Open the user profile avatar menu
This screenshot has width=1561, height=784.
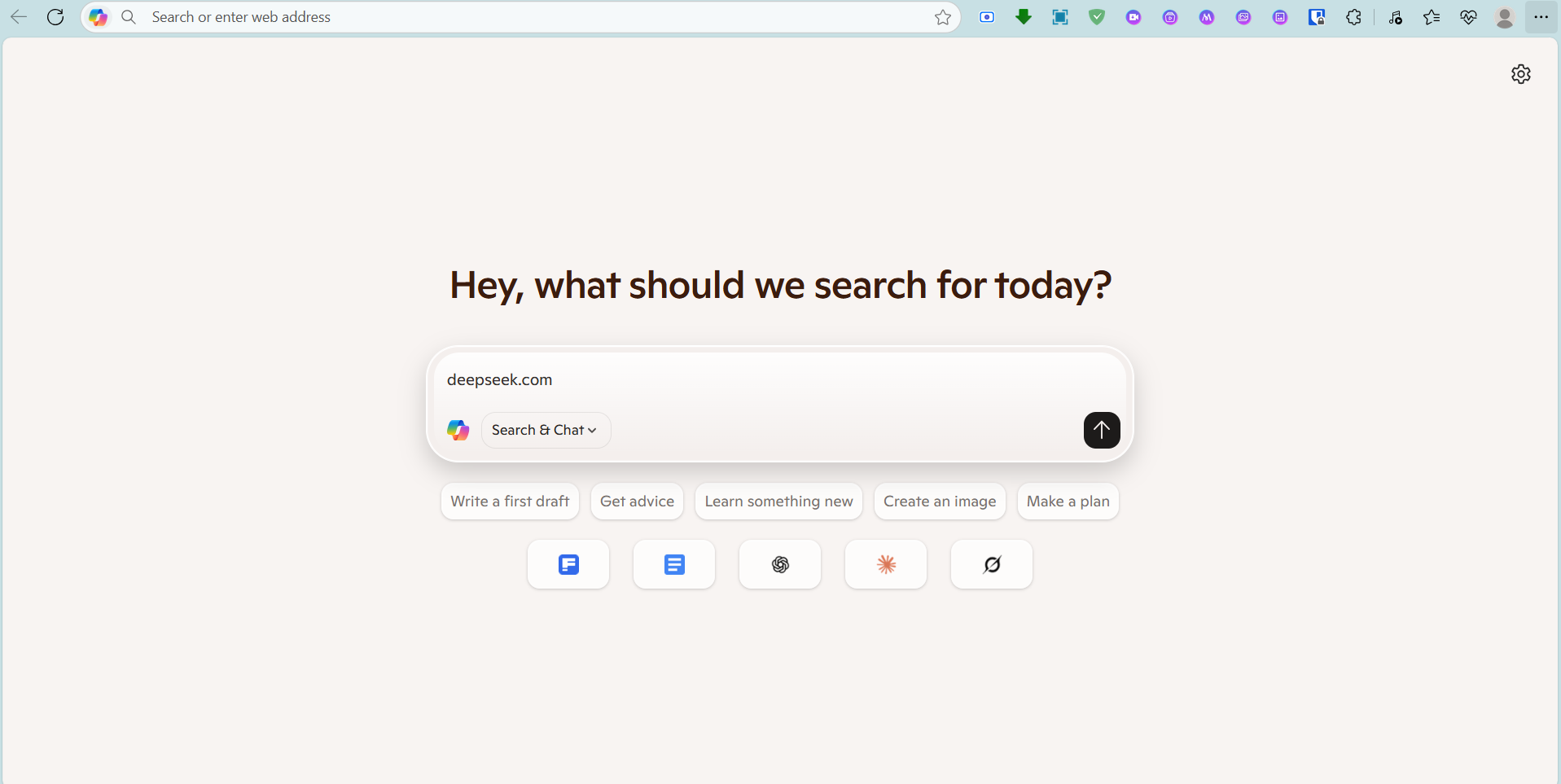coord(1504,17)
